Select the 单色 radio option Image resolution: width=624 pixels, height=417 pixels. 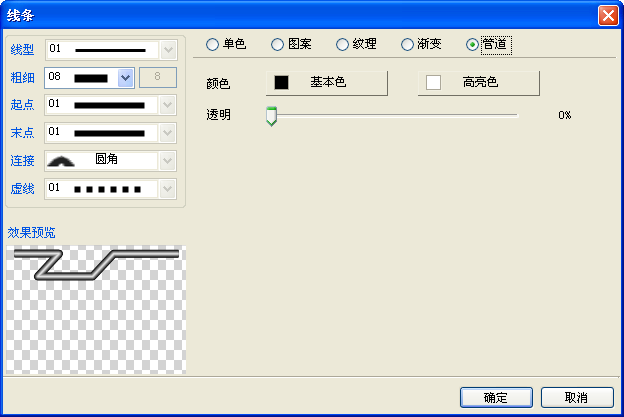(x=226, y=44)
